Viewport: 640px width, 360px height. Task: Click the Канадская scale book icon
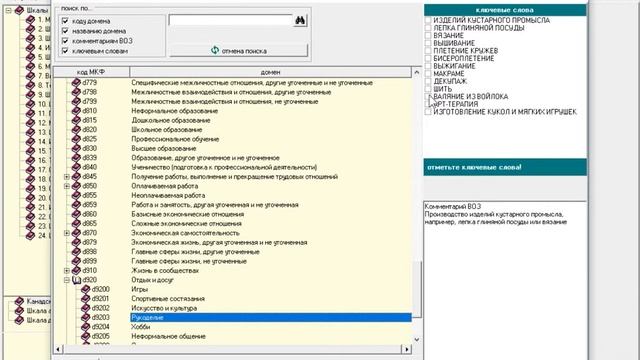tap(19, 302)
